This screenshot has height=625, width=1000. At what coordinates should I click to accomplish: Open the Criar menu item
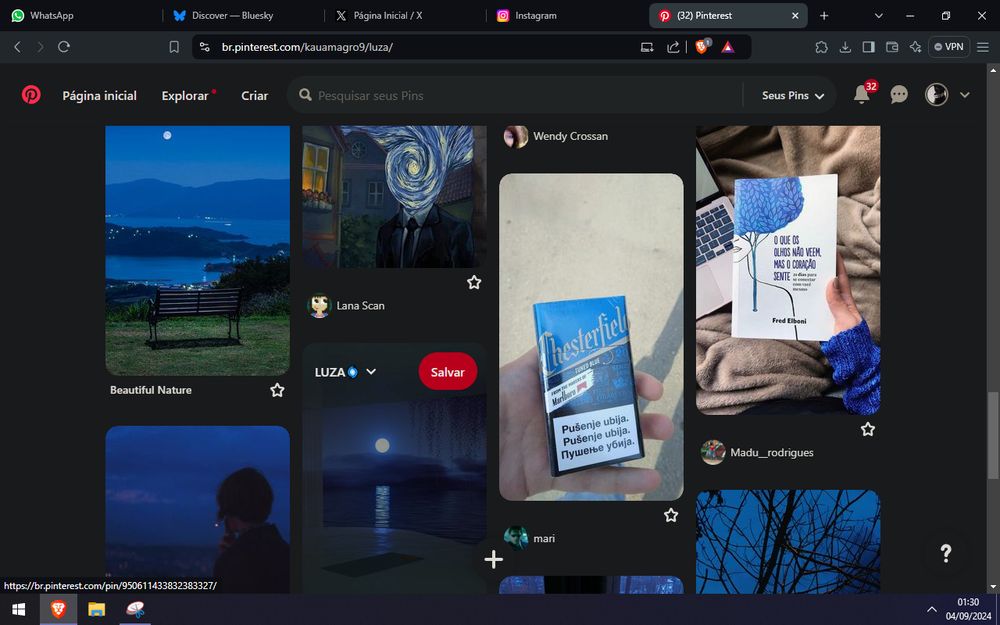coord(254,96)
